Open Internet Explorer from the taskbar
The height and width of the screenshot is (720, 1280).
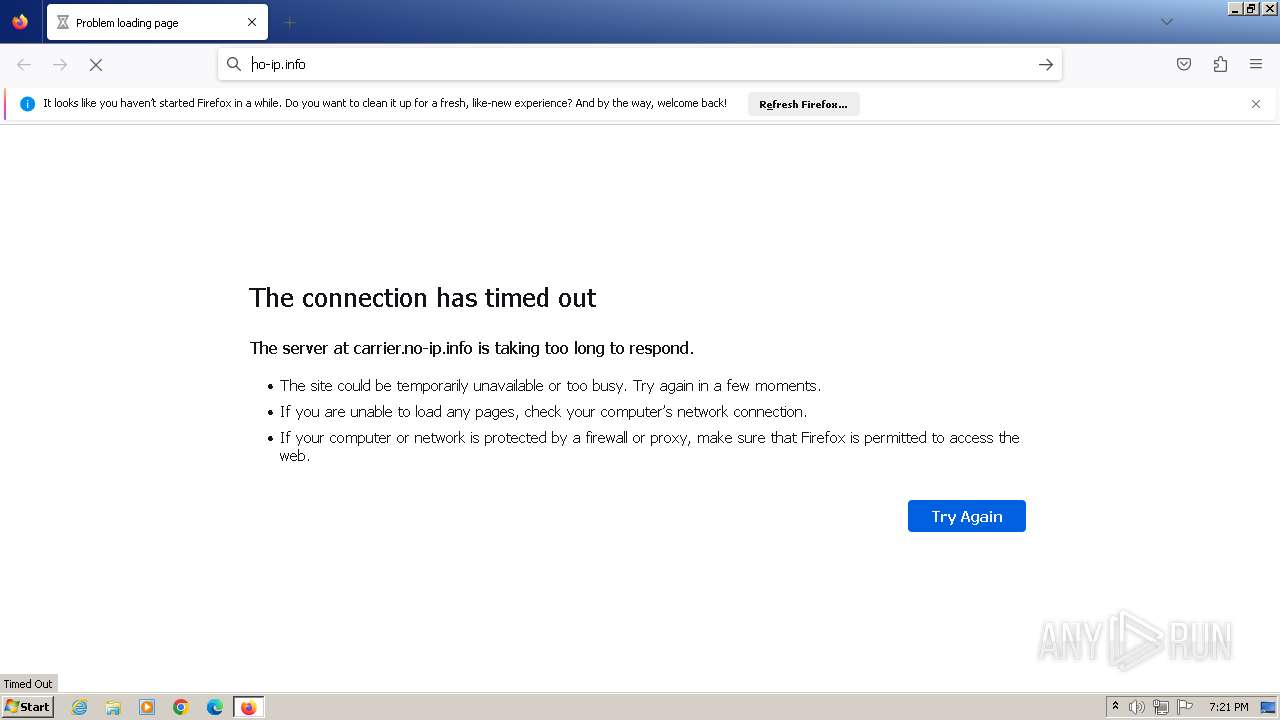tap(80, 707)
